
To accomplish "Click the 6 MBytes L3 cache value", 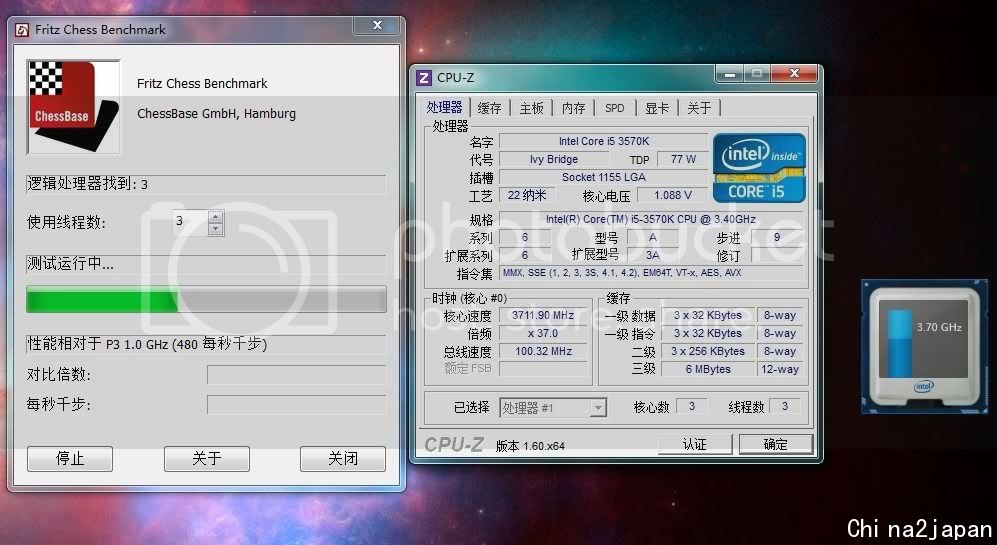I will (x=708, y=369).
